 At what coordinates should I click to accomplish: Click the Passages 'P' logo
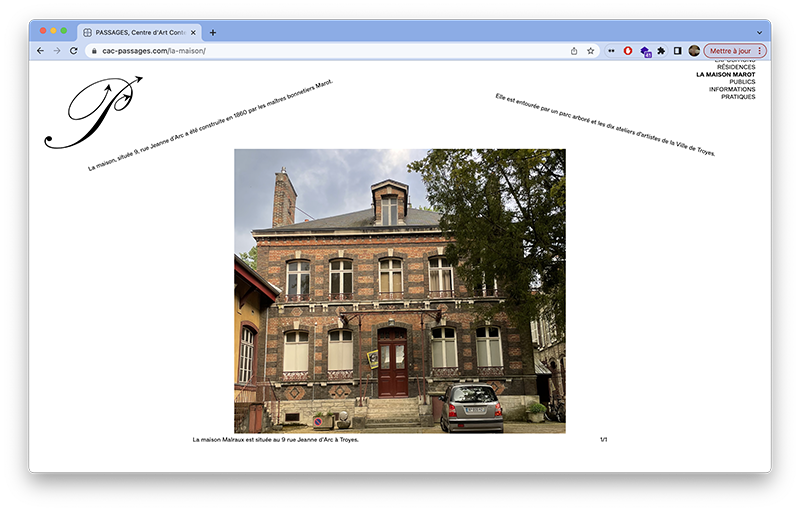[92, 110]
